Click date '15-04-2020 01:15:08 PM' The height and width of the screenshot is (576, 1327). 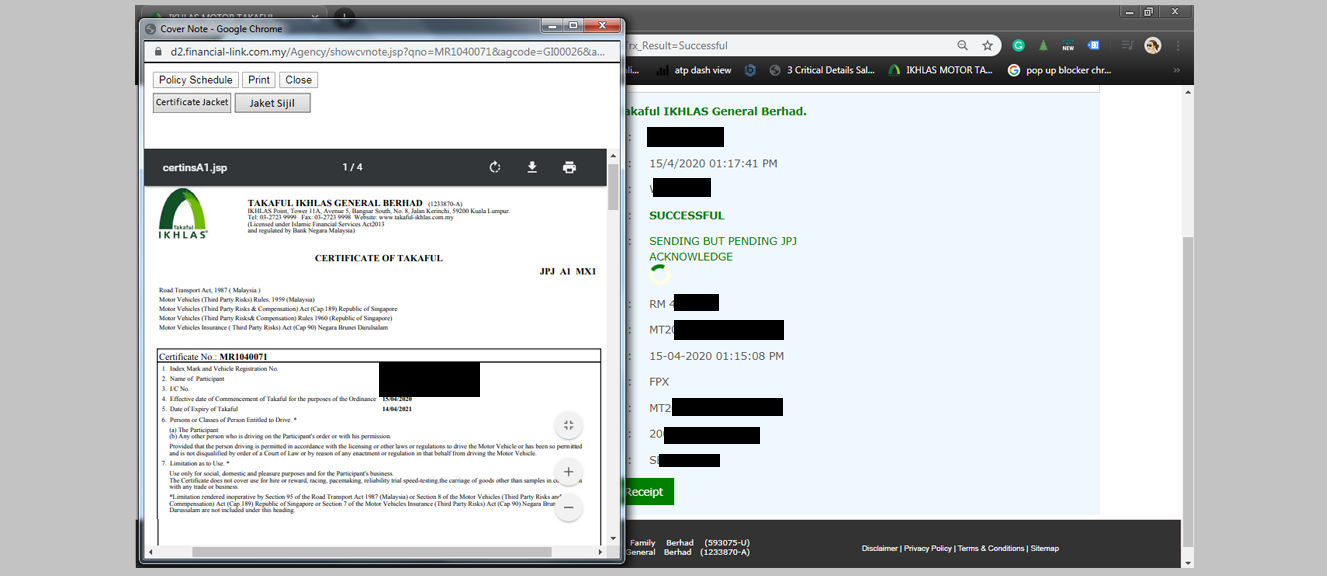click(x=716, y=355)
